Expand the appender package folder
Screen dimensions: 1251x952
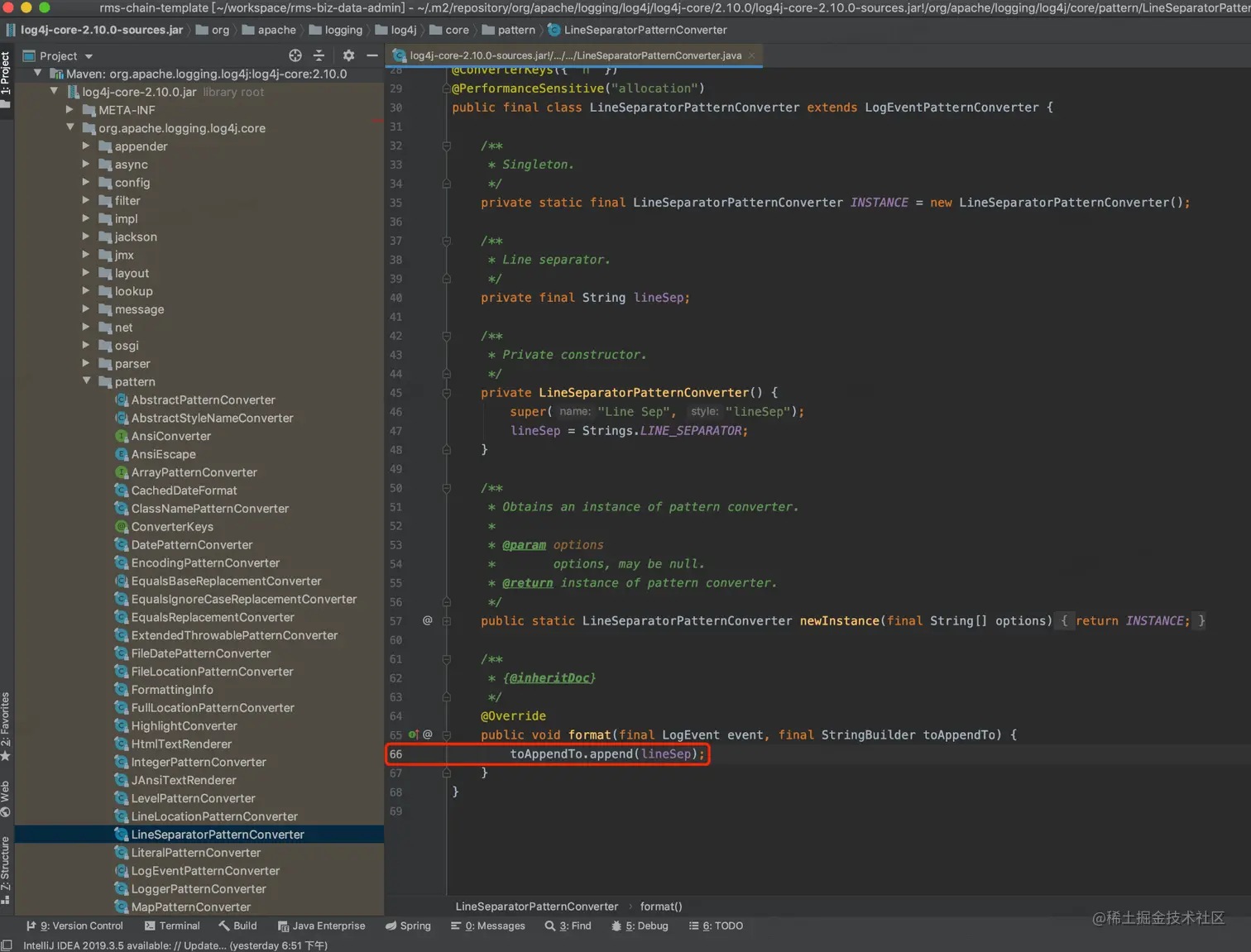pyautogui.click(x=86, y=146)
